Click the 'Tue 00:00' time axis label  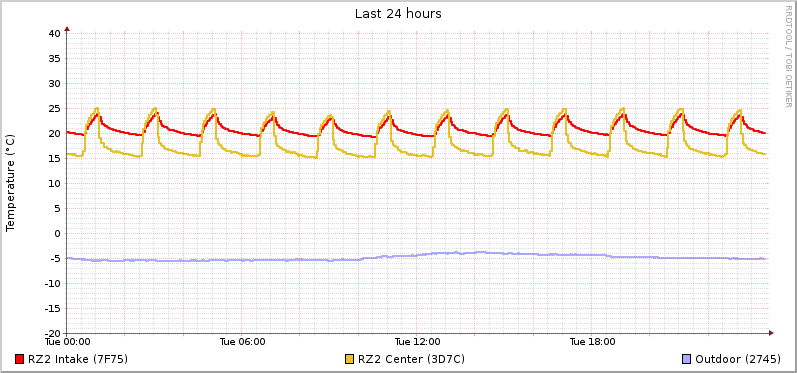[67, 341]
